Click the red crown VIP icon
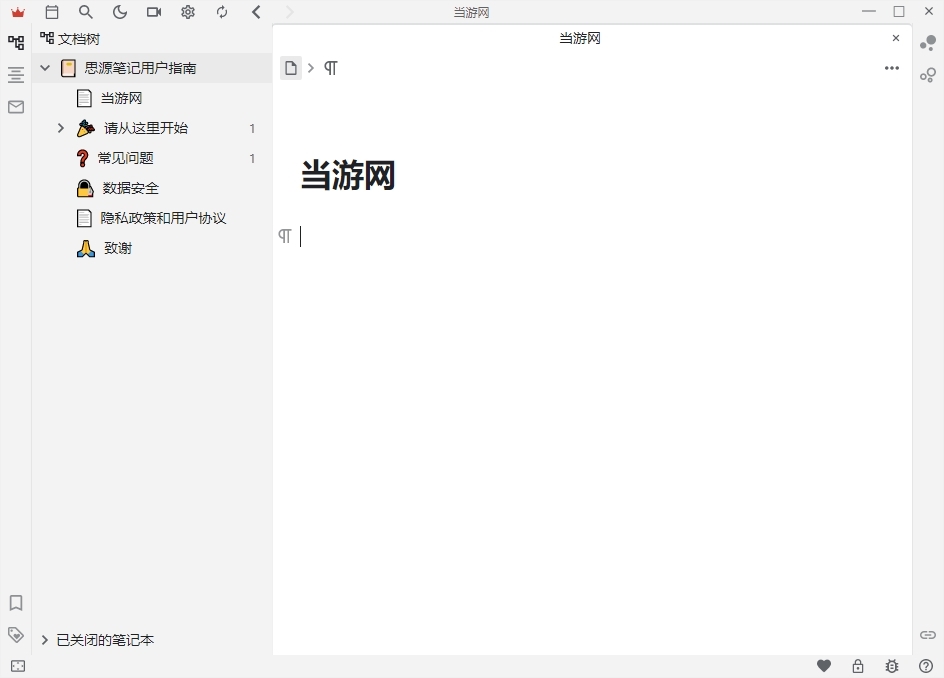This screenshot has height=678, width=944. (x=18, y=12)
